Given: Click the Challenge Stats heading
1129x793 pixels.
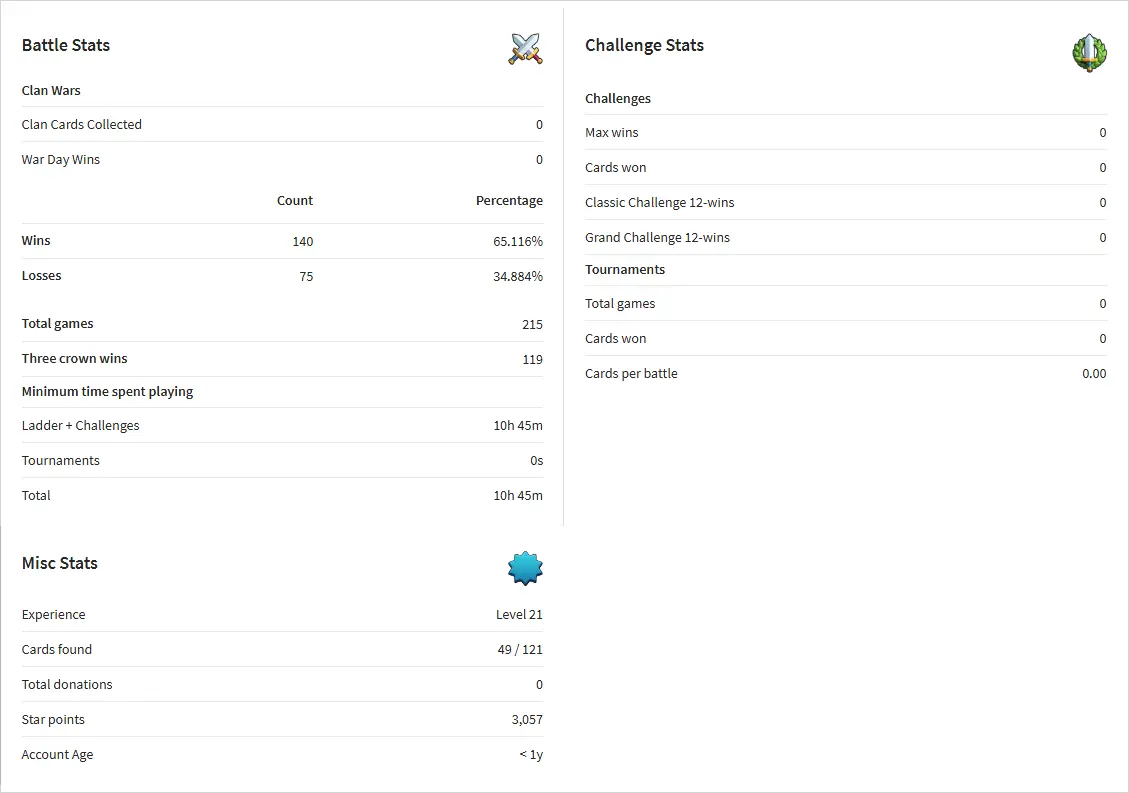Looking at the screenshot, I should (644, 45).
